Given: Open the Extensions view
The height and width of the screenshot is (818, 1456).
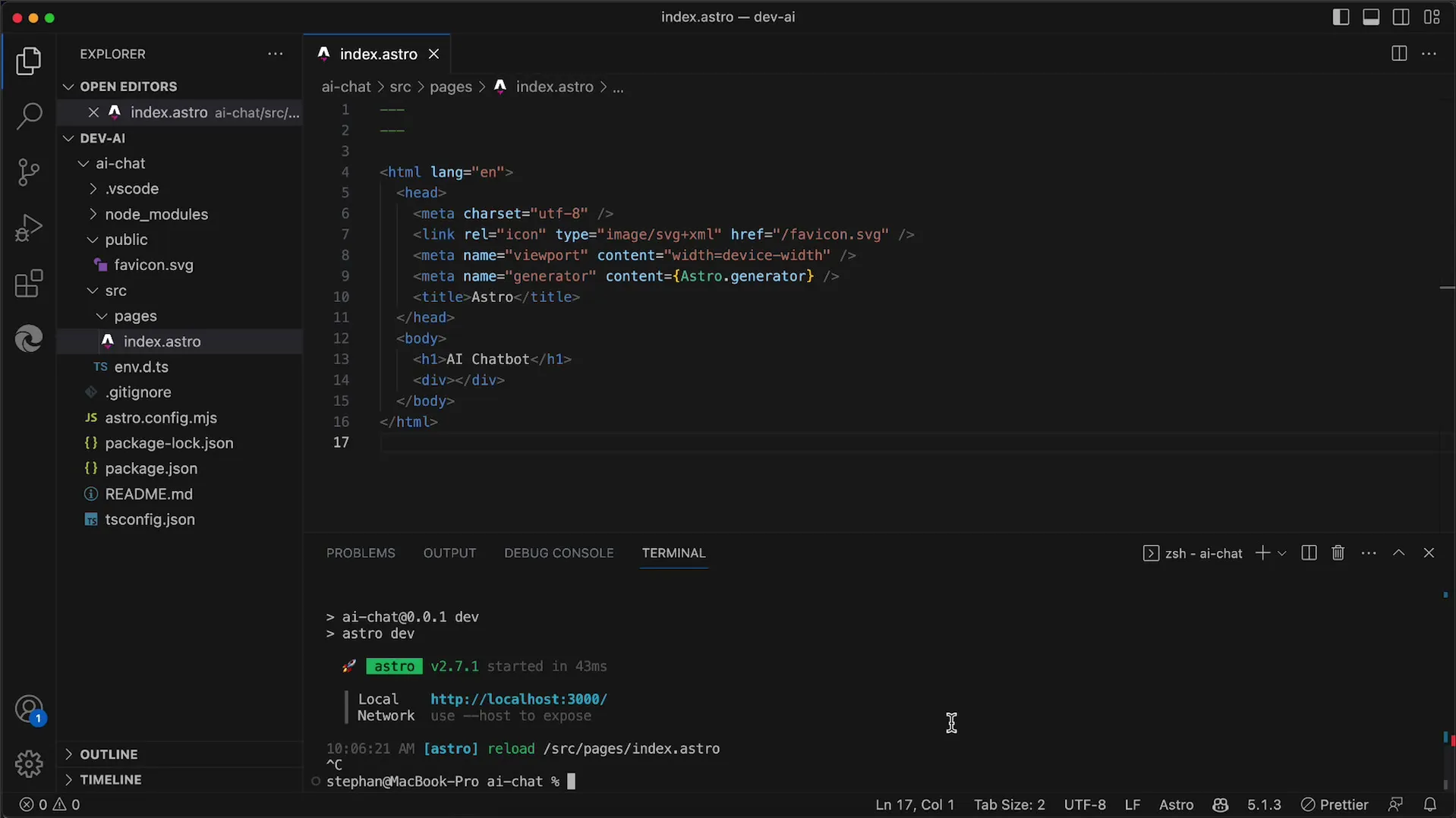Looking at the screenshot, I should (28, 284).
